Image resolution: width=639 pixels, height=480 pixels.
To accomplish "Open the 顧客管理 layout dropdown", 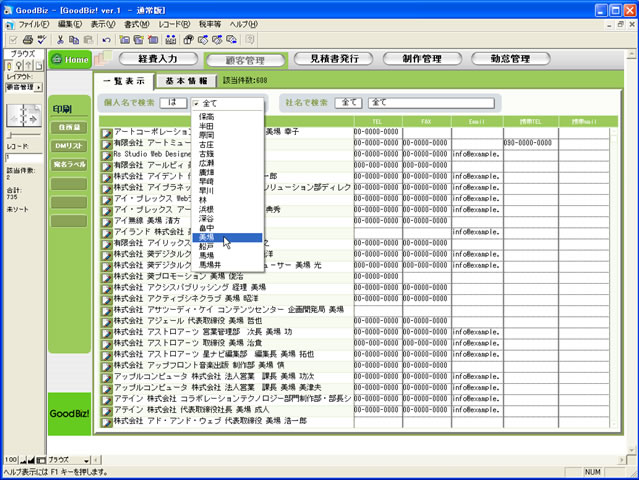I will 23,87.
